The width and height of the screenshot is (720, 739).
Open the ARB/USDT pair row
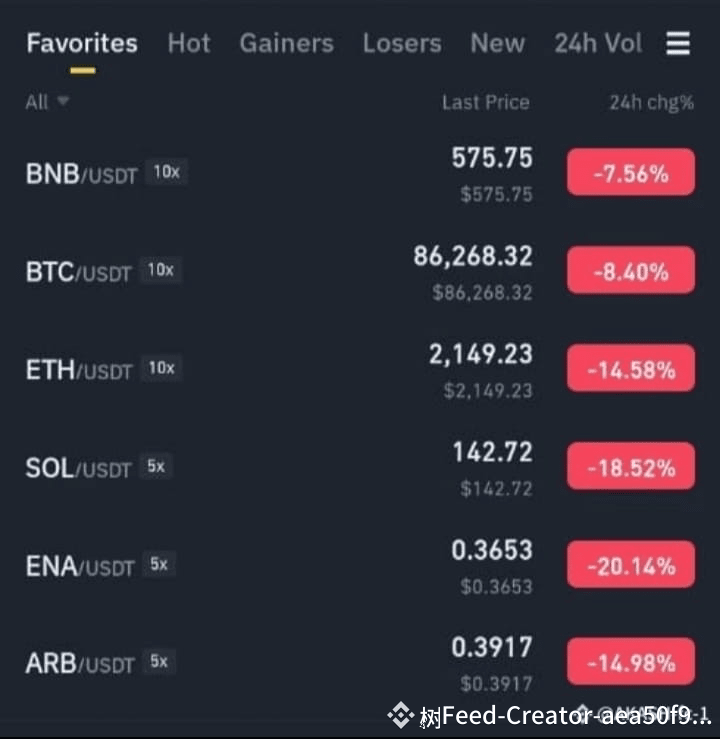tap(360, 663)
